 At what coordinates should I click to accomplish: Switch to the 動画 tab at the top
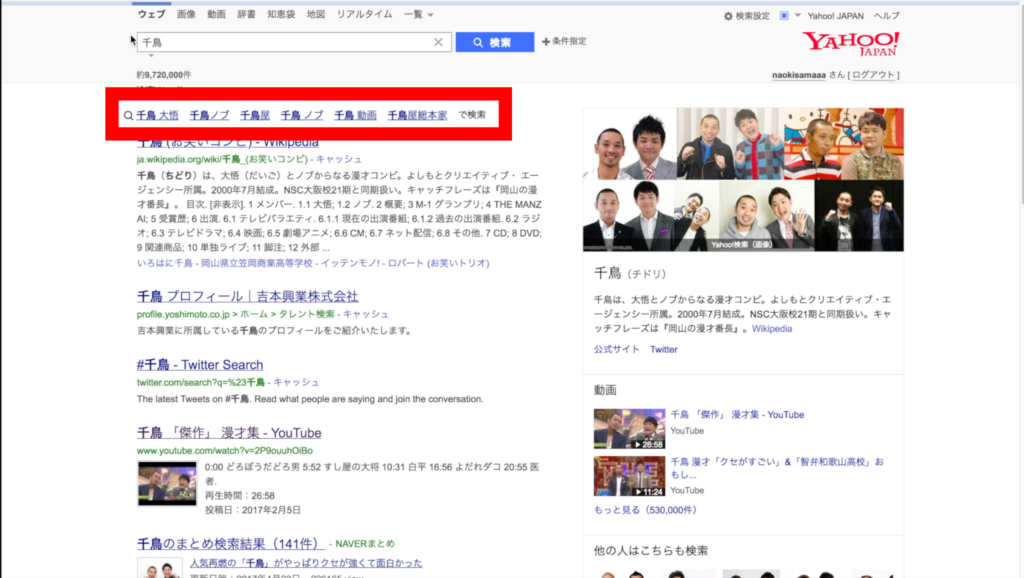tap(216, 14)
